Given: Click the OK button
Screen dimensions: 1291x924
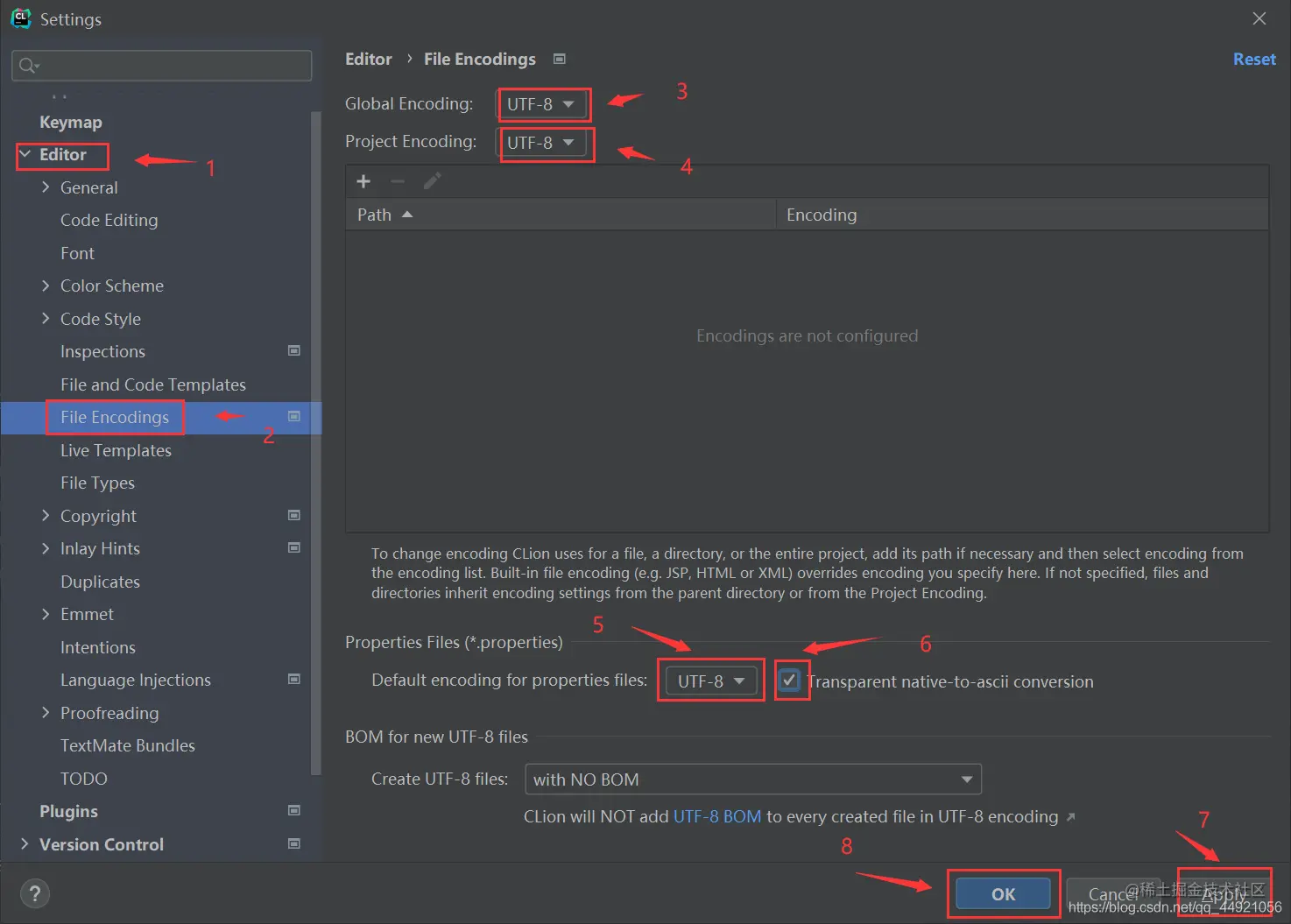Looking at the screenshot, I should [x=1003, y=893].
